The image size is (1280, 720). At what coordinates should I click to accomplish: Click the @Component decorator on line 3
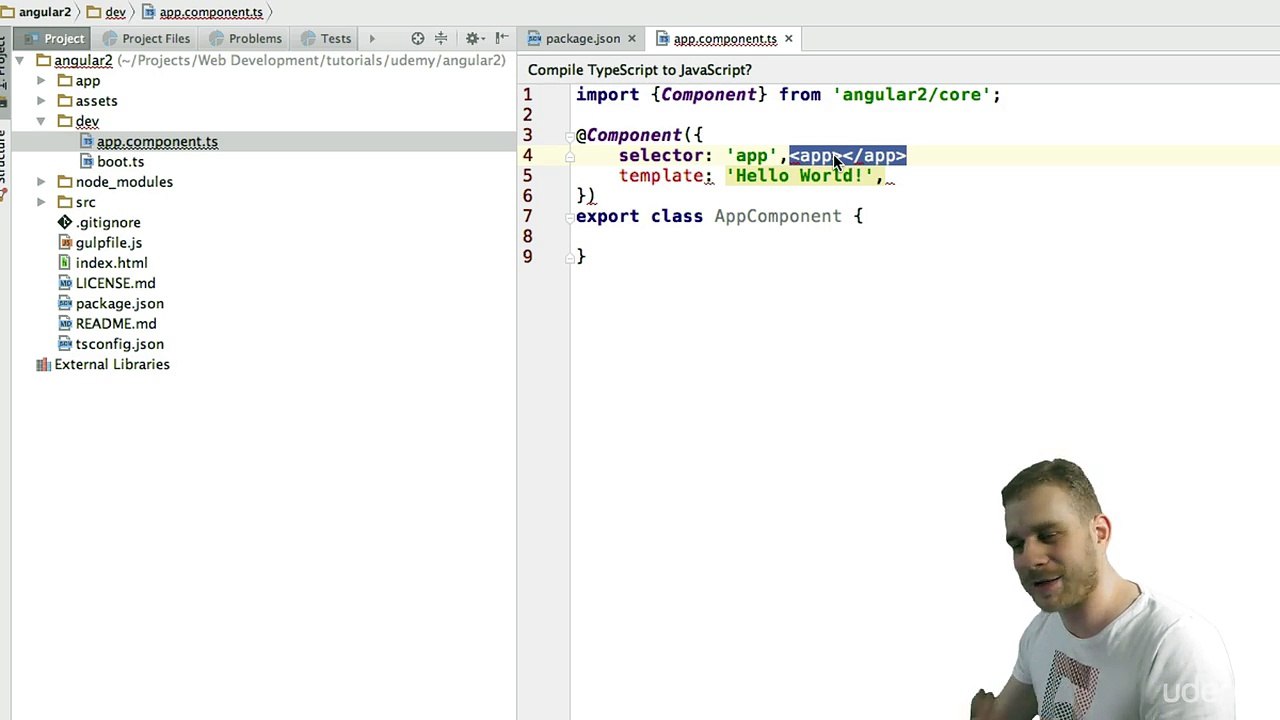[628, 135]
